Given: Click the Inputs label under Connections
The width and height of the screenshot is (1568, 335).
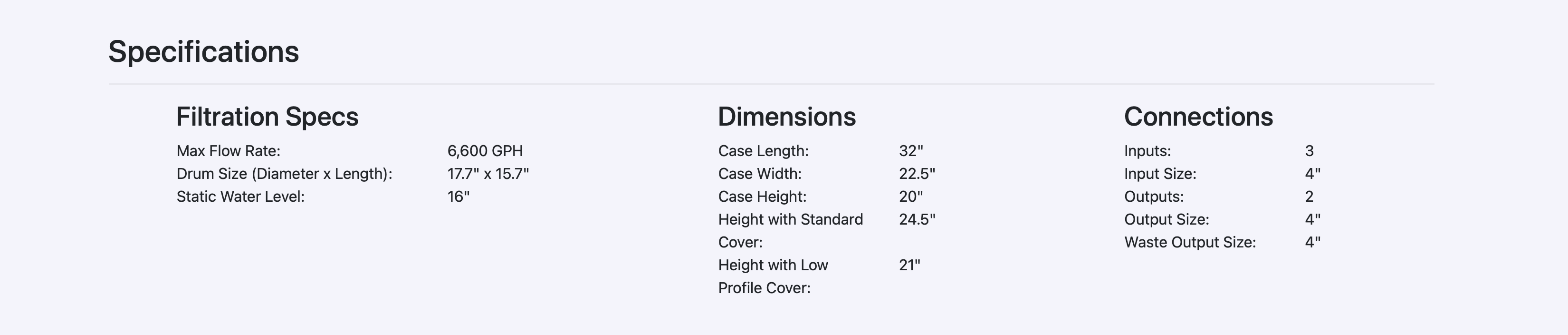Looking at the screenshot, I should [x=1147, y=151].
